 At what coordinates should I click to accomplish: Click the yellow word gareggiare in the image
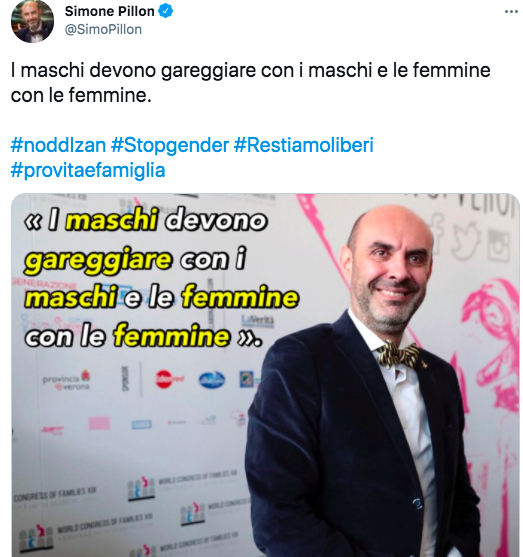click(x=98, y=260)
